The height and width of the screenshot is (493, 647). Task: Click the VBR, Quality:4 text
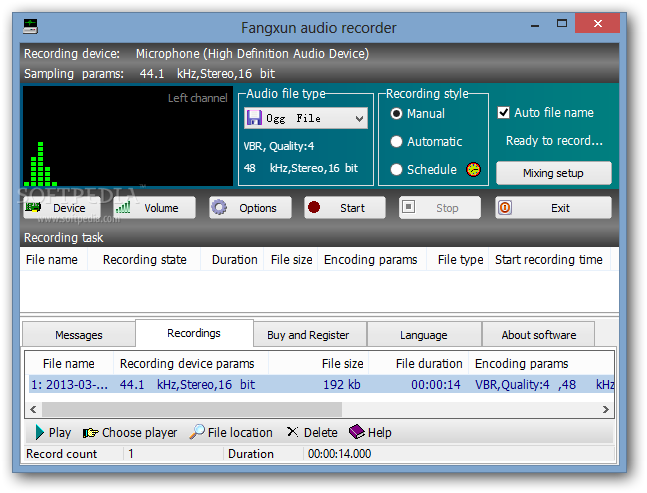click(x=279, y=146)
